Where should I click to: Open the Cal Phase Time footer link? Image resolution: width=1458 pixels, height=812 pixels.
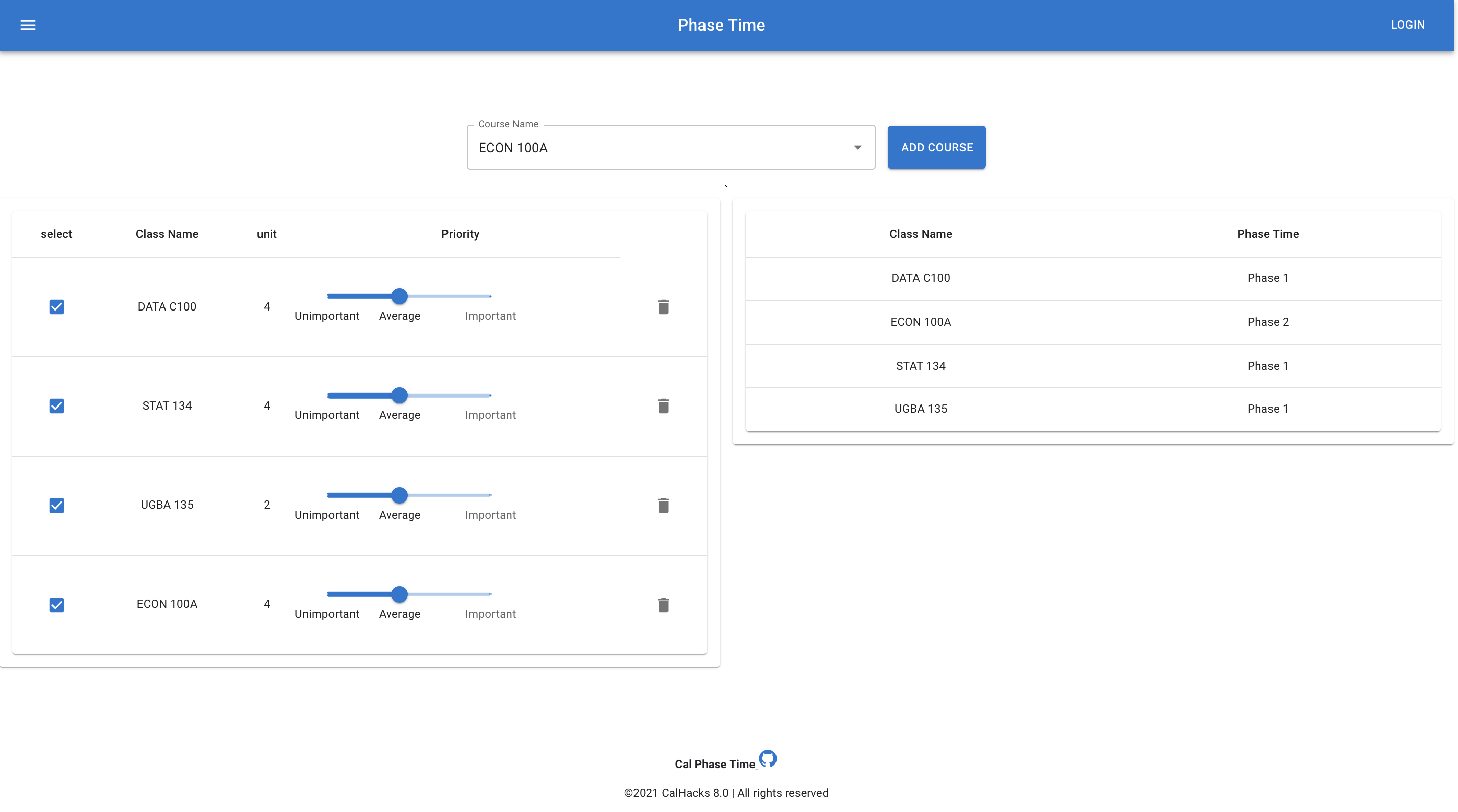coord(714,765)
